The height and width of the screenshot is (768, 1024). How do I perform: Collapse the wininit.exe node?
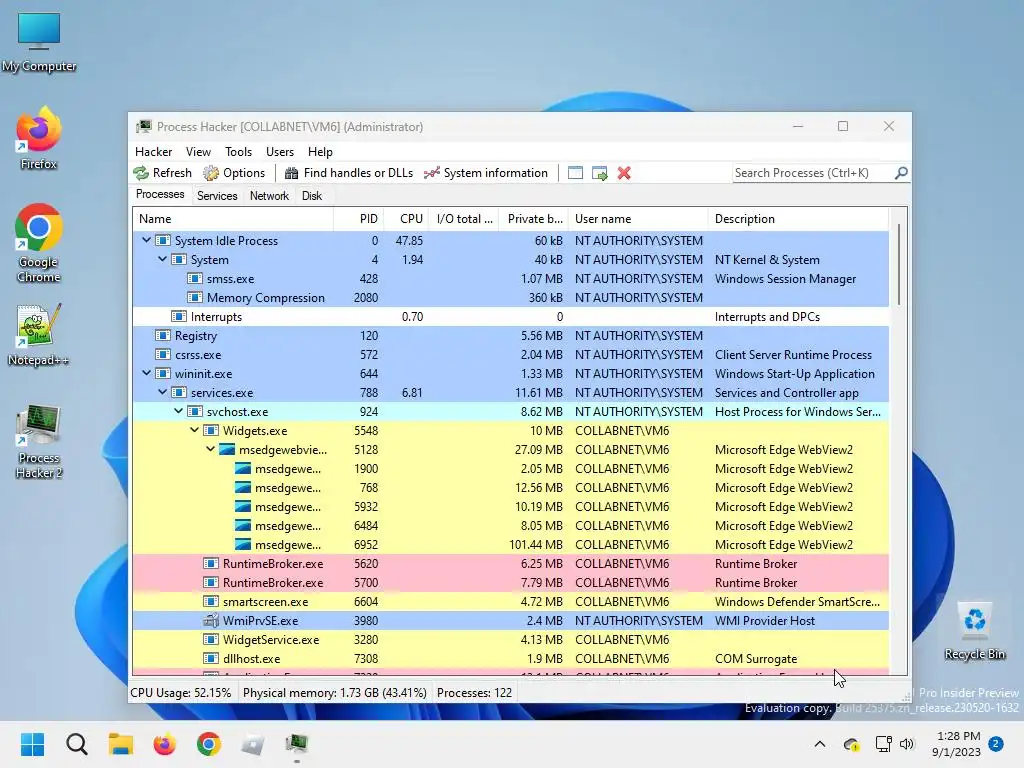(146, 374)
